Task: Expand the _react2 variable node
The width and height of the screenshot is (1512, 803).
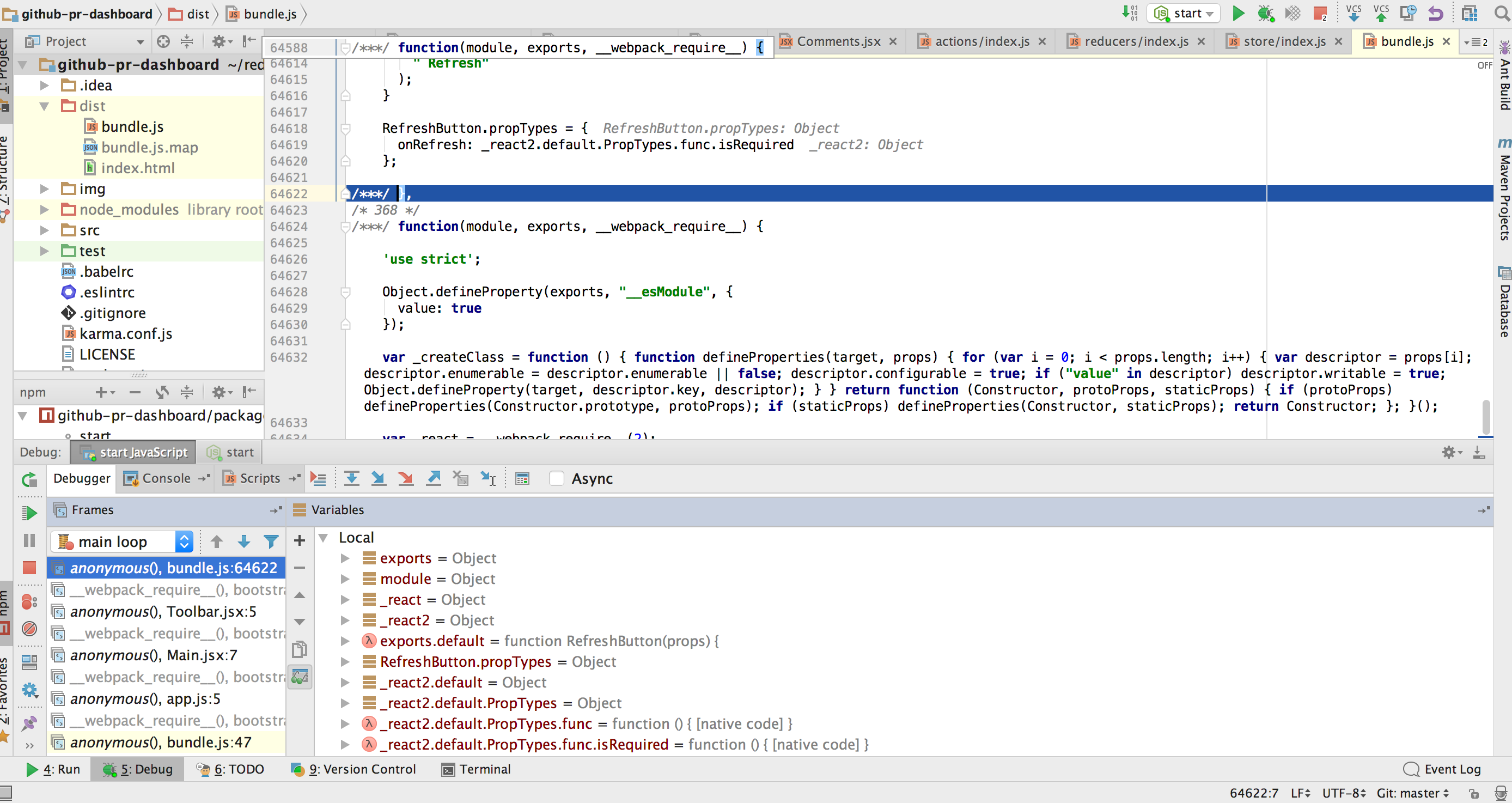Action: point(345,620)
